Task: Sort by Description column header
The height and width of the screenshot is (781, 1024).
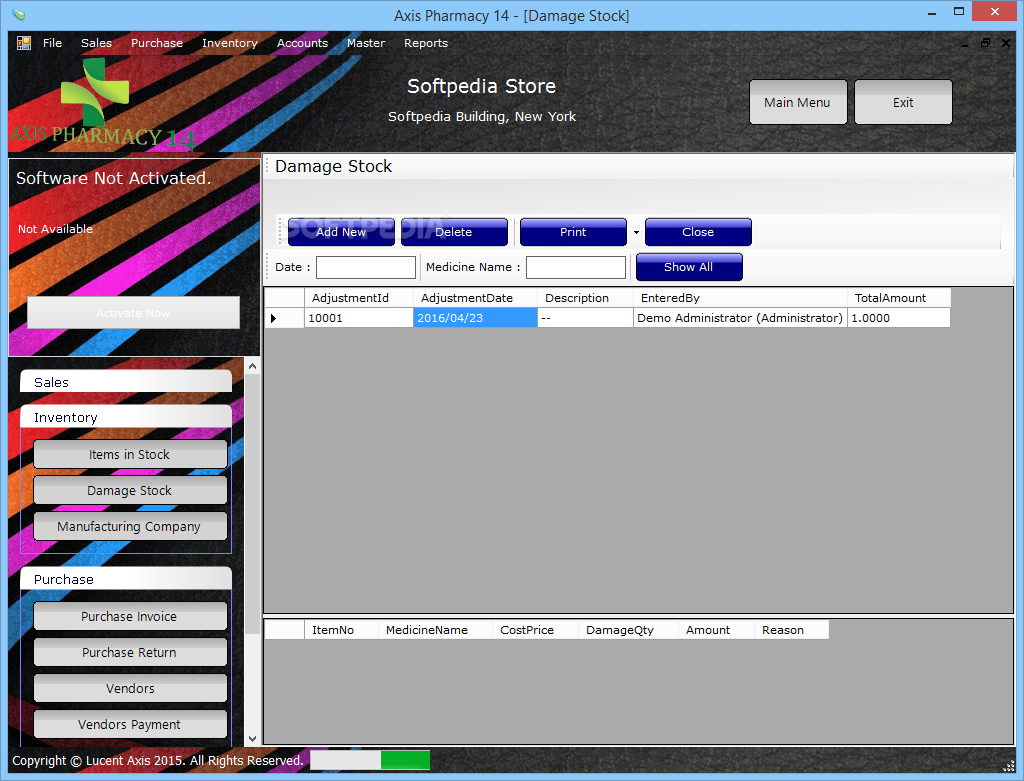Action: (x=585, y=298)
